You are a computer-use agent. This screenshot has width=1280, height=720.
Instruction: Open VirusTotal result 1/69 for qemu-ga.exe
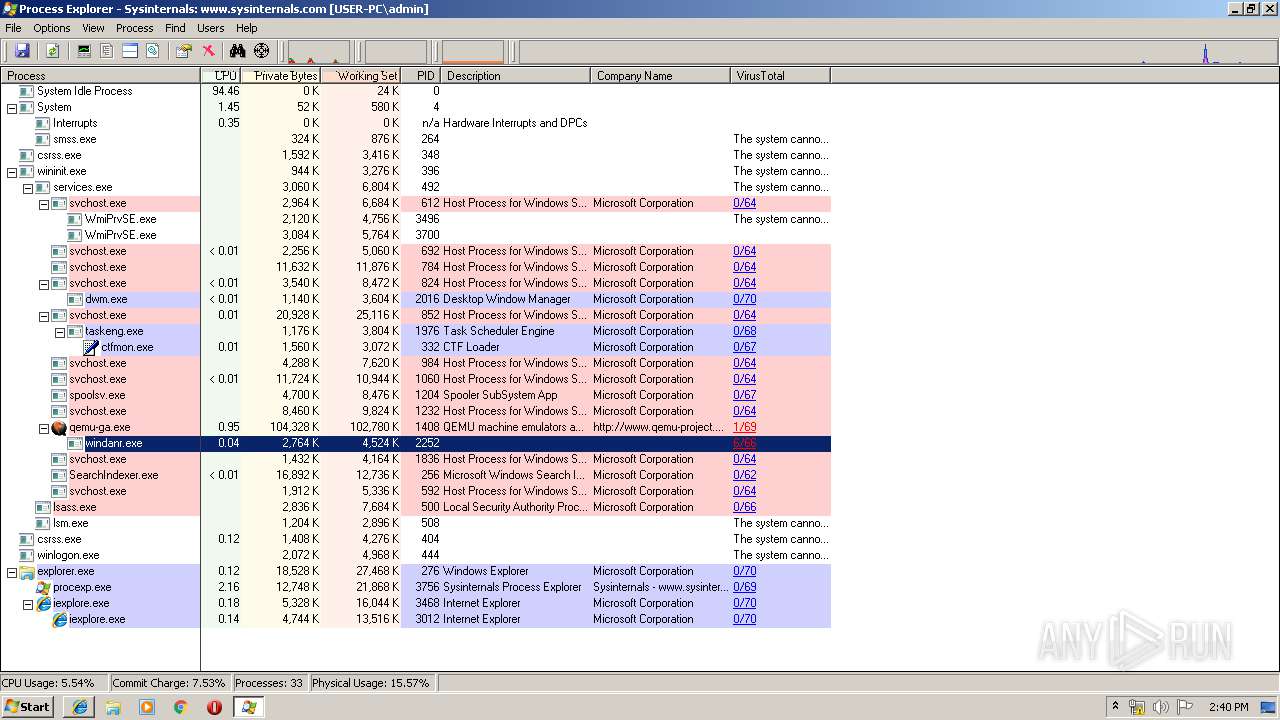pos(745,427)
